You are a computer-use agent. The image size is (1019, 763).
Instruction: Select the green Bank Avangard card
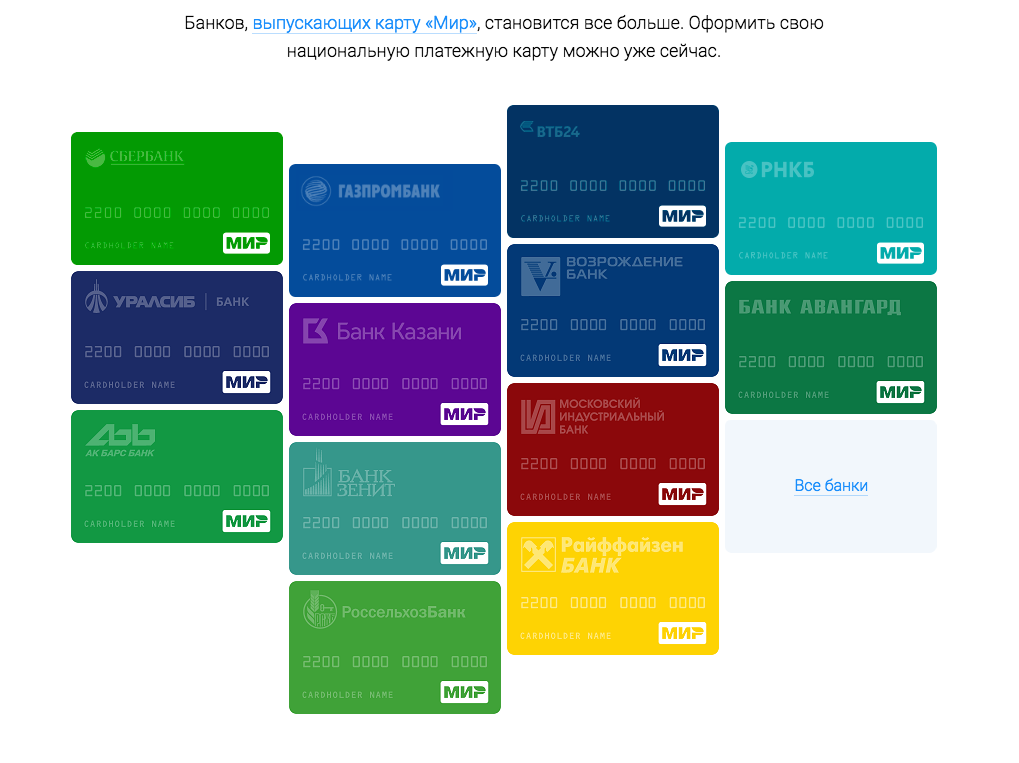pyautogui.click(x=831, y=347)
